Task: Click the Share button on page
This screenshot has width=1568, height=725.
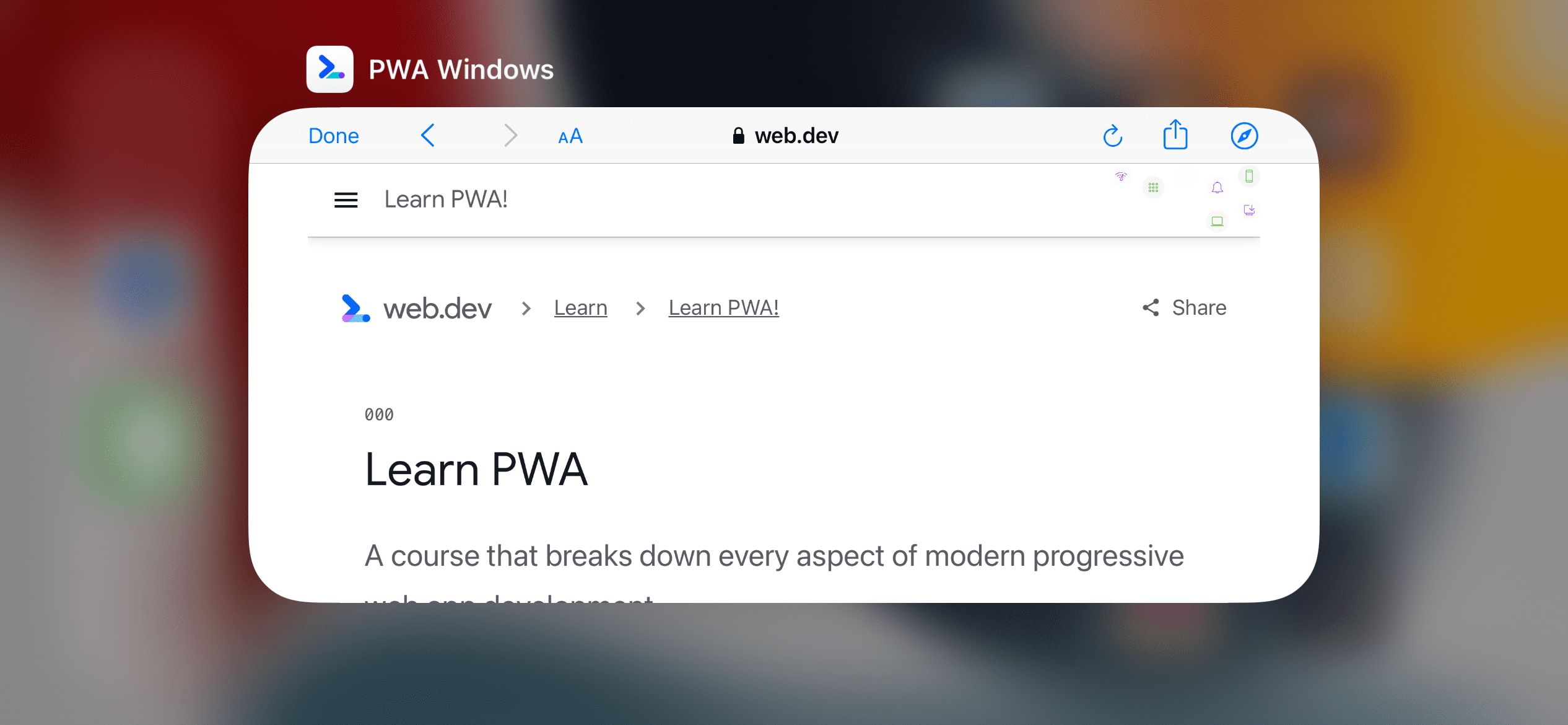Action: click(1184, 307)
